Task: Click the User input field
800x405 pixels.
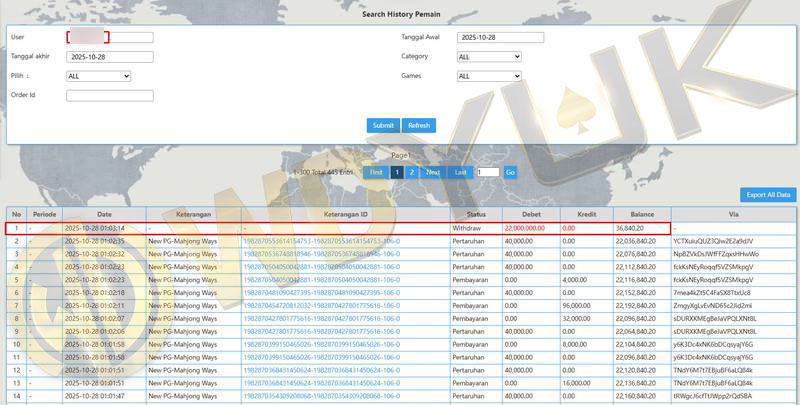Action: pyautogui.click(x=110, y=38)
